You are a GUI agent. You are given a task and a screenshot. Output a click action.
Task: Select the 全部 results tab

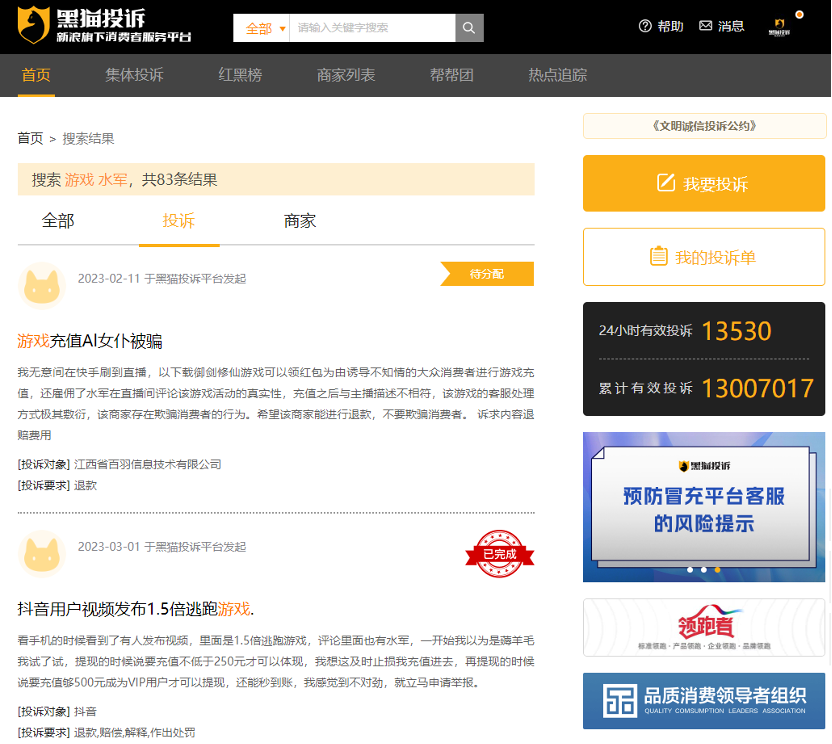(x=58, y=221)
